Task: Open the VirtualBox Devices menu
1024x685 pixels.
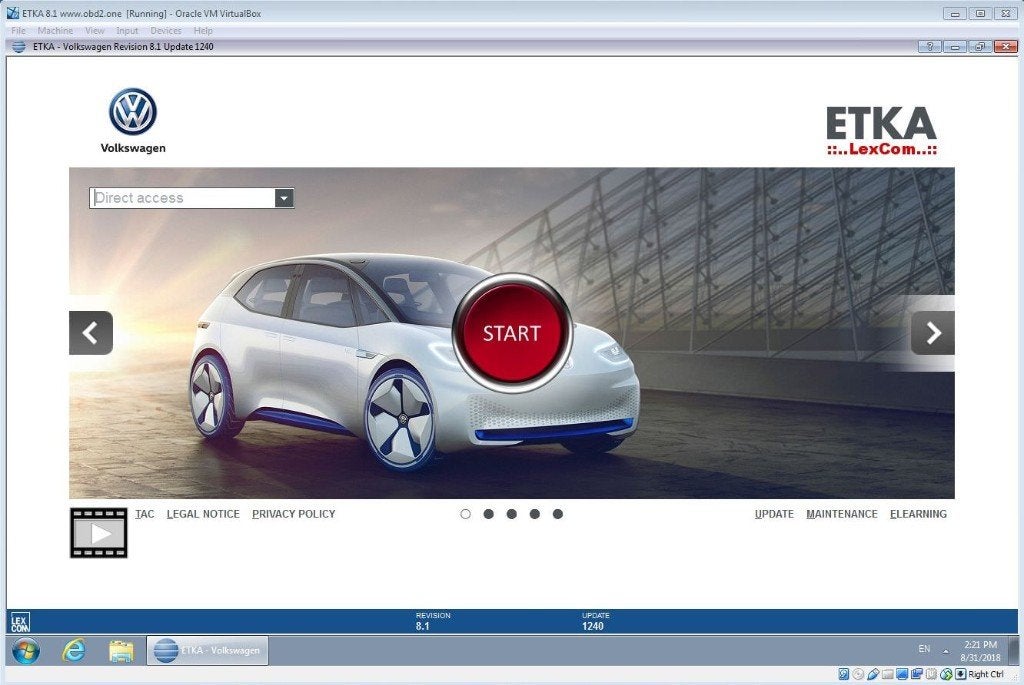Action: (x=166, y=31)
